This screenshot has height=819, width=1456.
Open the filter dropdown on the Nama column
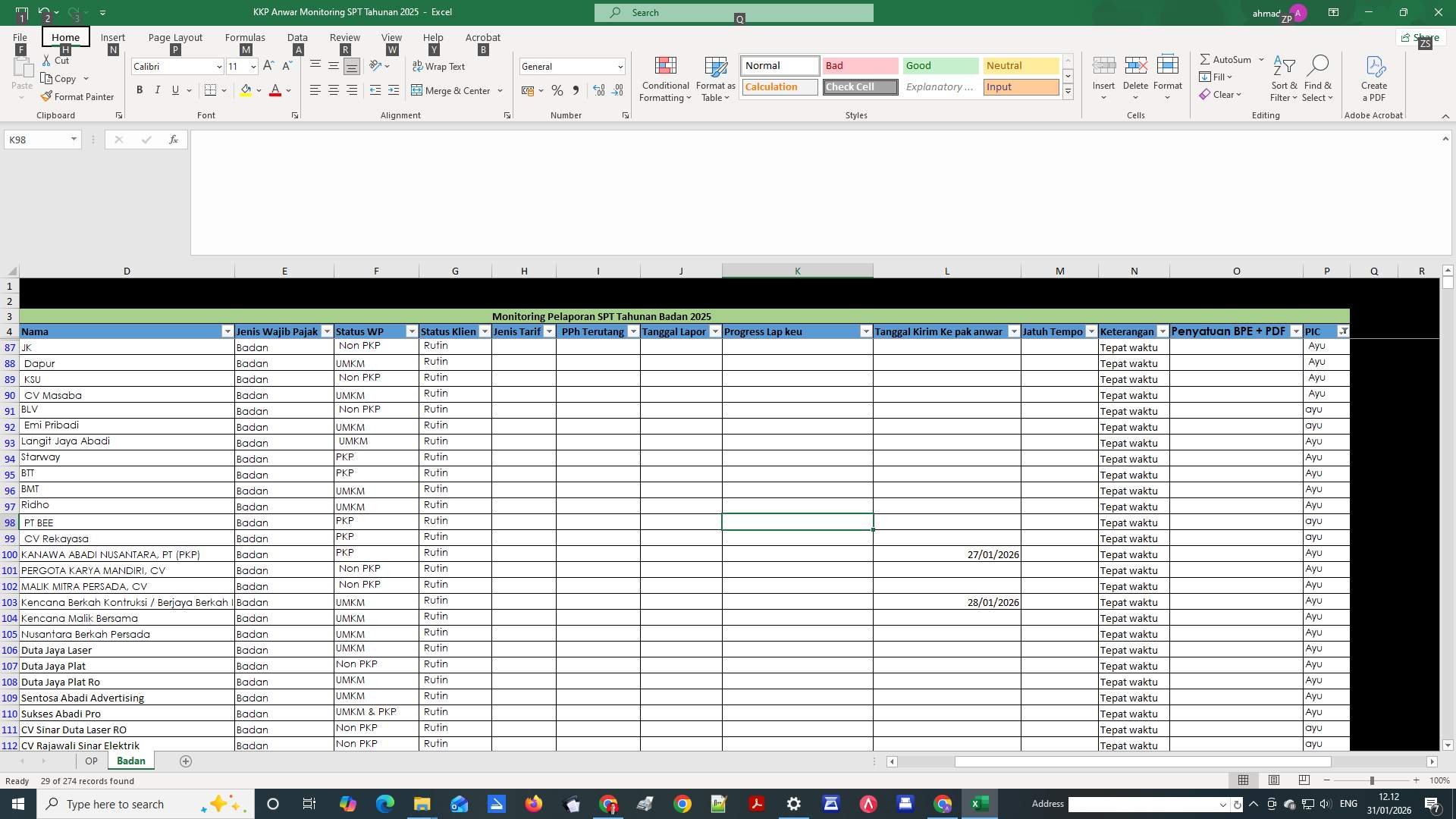pyautogui.click(x=227, y=331)
